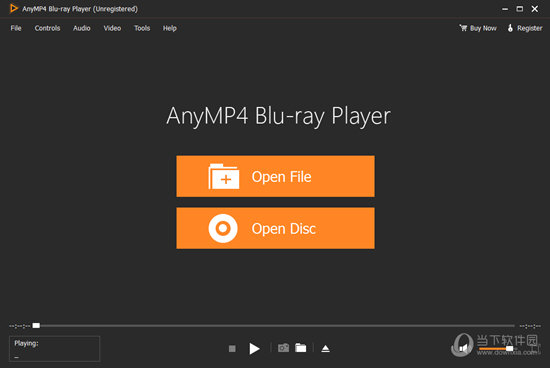Minimize the AnyMP4 window
The width and height of the screenshot is (550, 368).
[x=505, y=9]
